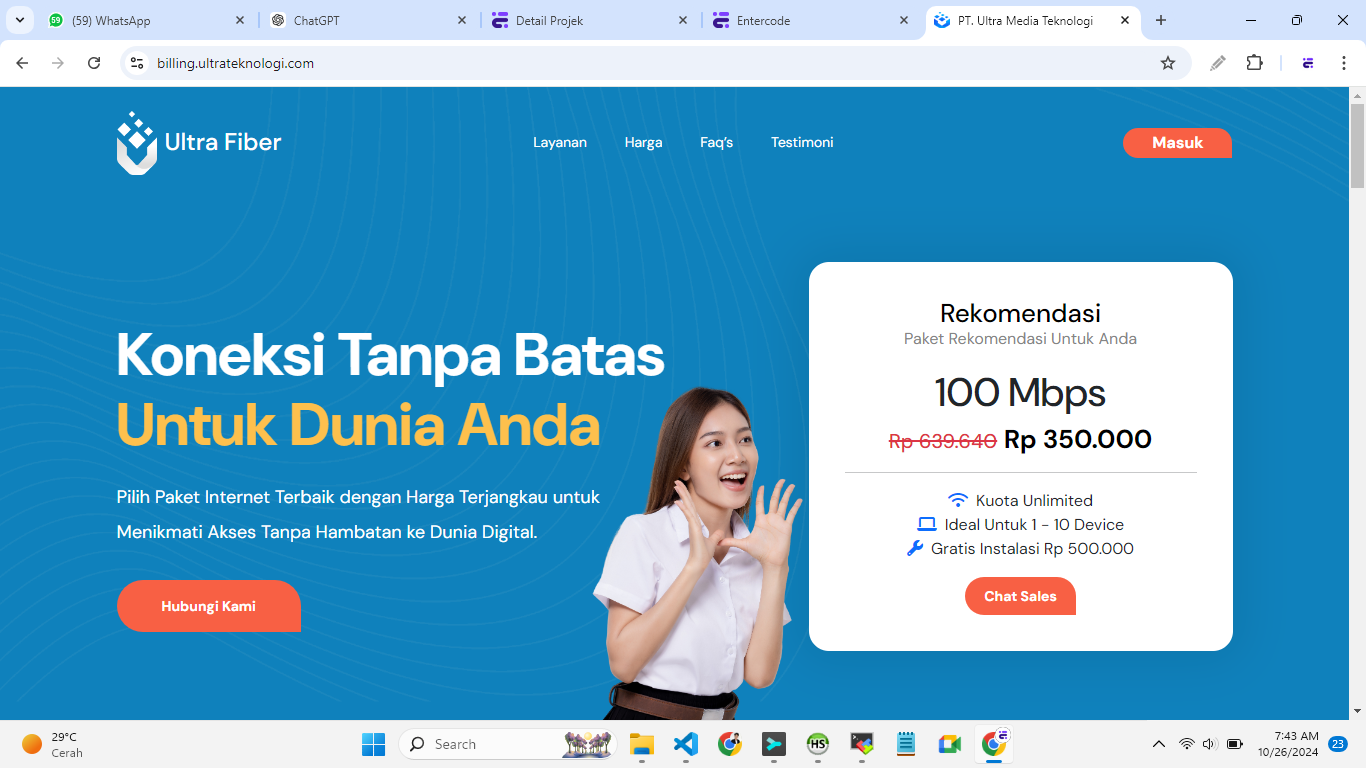
Task: Click the Chat Sales button
Action: click(x=1020, y=596)
